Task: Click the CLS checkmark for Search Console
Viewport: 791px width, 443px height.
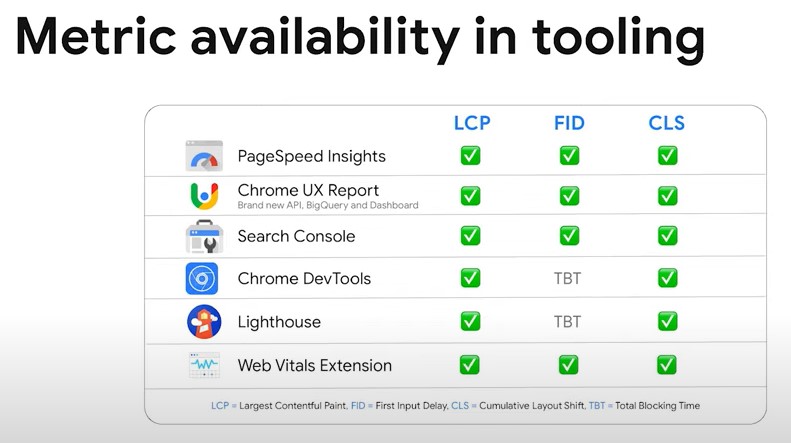Action: (x=667, y=237)
